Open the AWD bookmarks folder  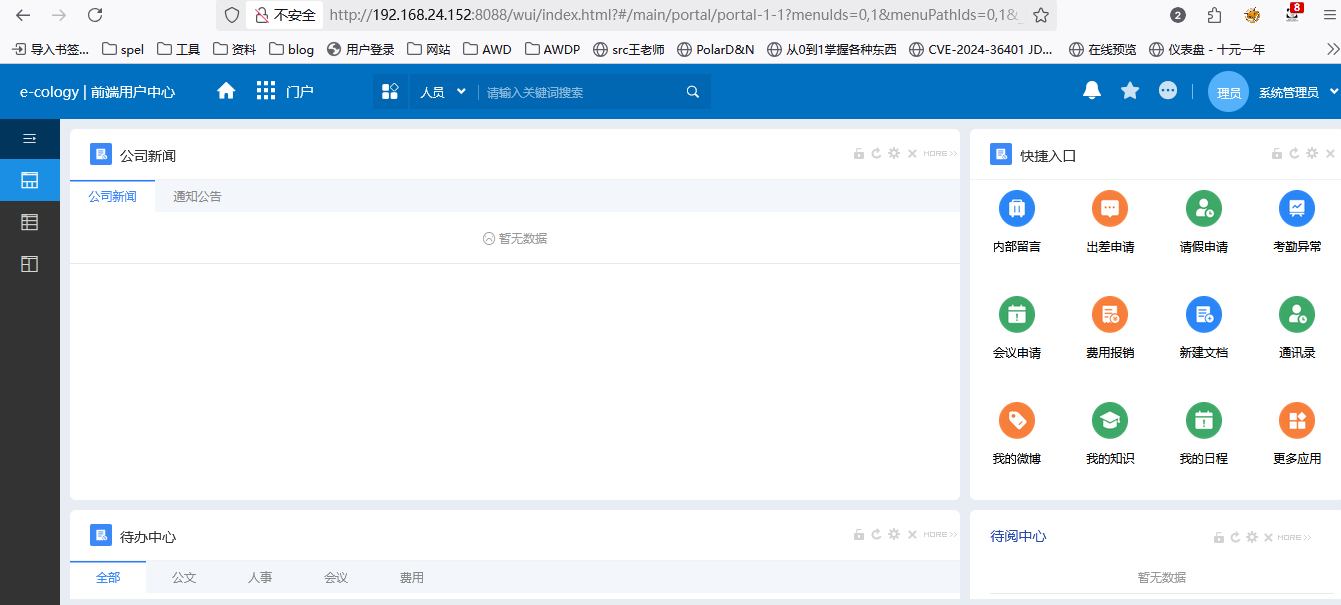pos(486,49)
